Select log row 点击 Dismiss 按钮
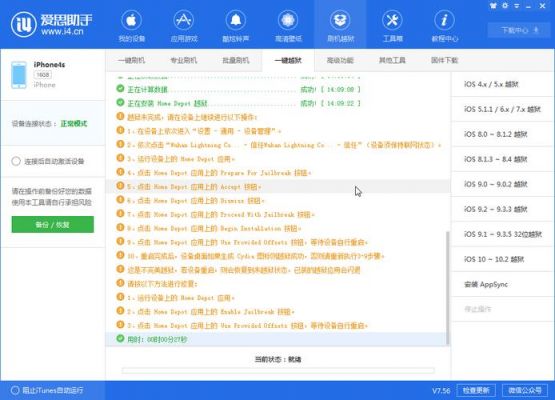This screenshot has width=555, height=400. (278, 200)
